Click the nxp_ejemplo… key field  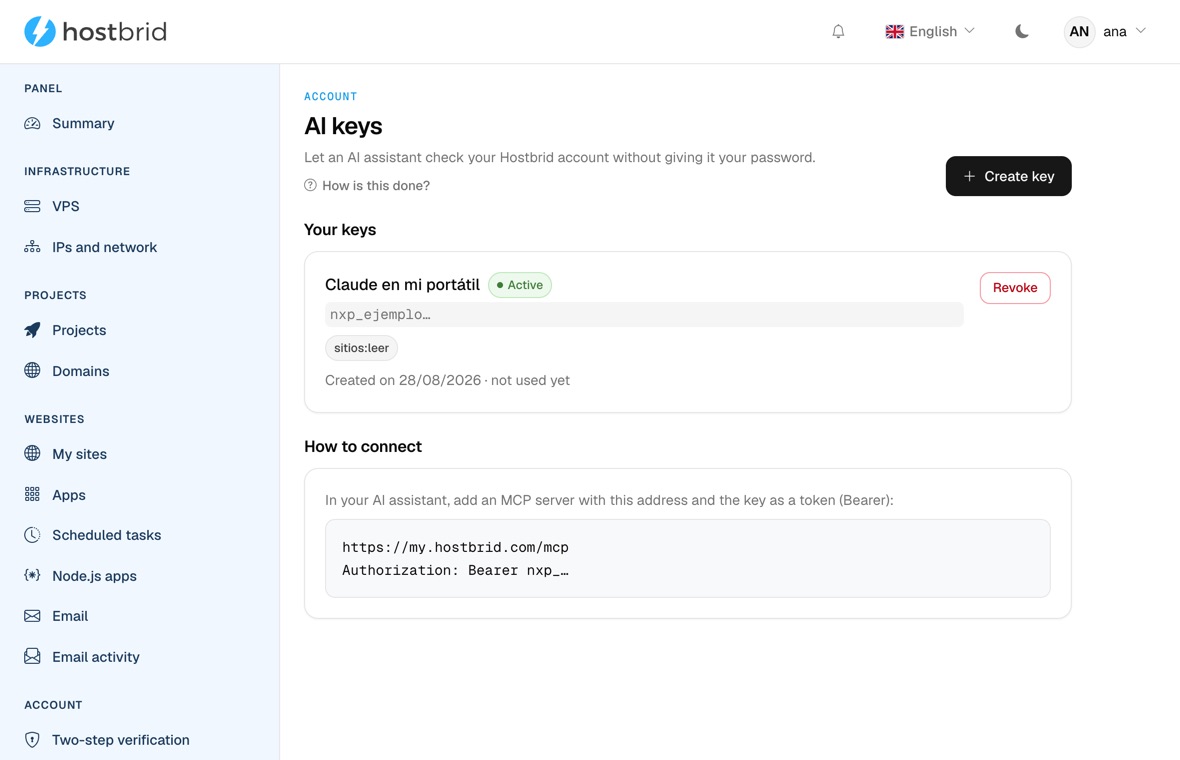[644, 315]
